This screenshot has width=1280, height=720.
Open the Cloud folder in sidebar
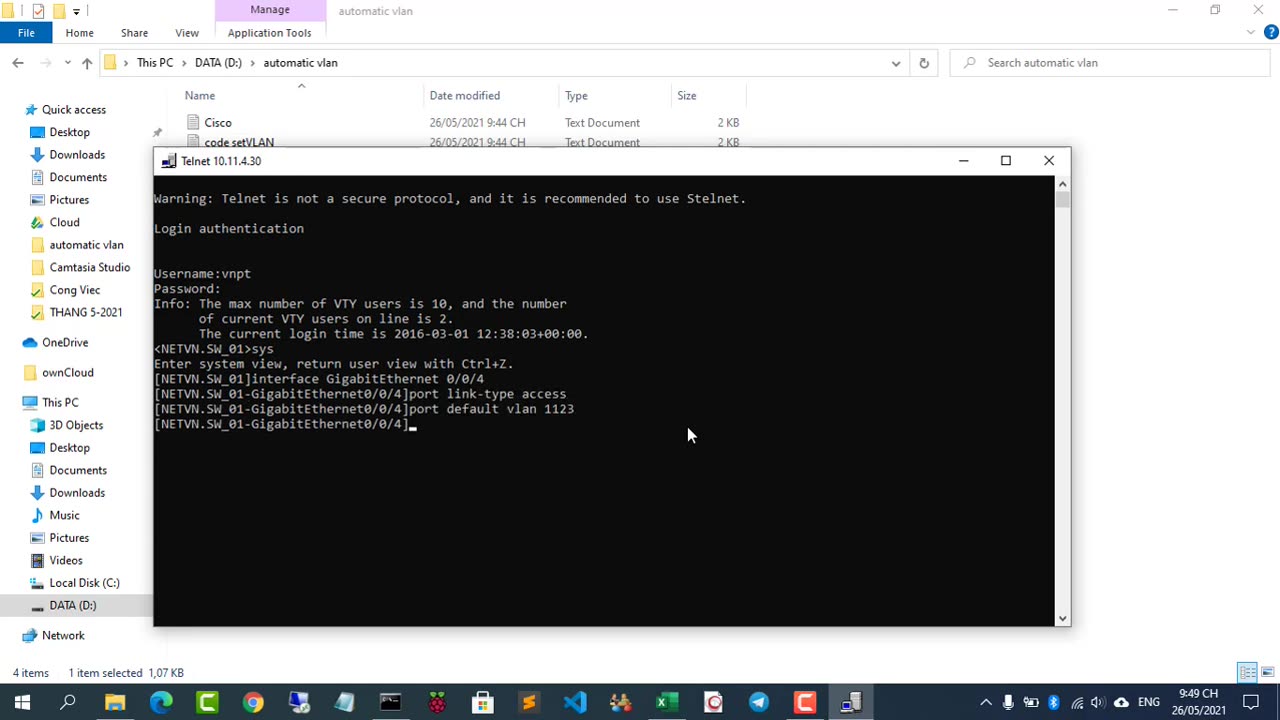[64, 222]
